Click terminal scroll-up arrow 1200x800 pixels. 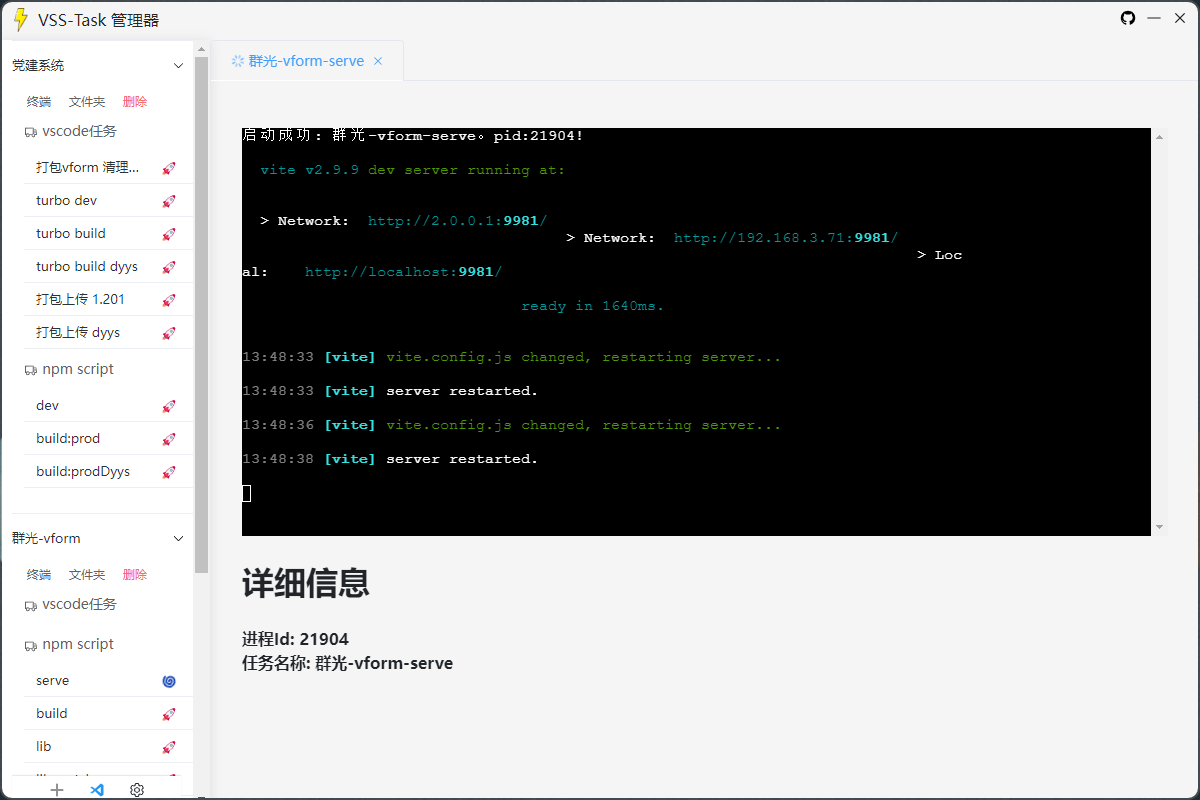click(x=1160, y=136)
